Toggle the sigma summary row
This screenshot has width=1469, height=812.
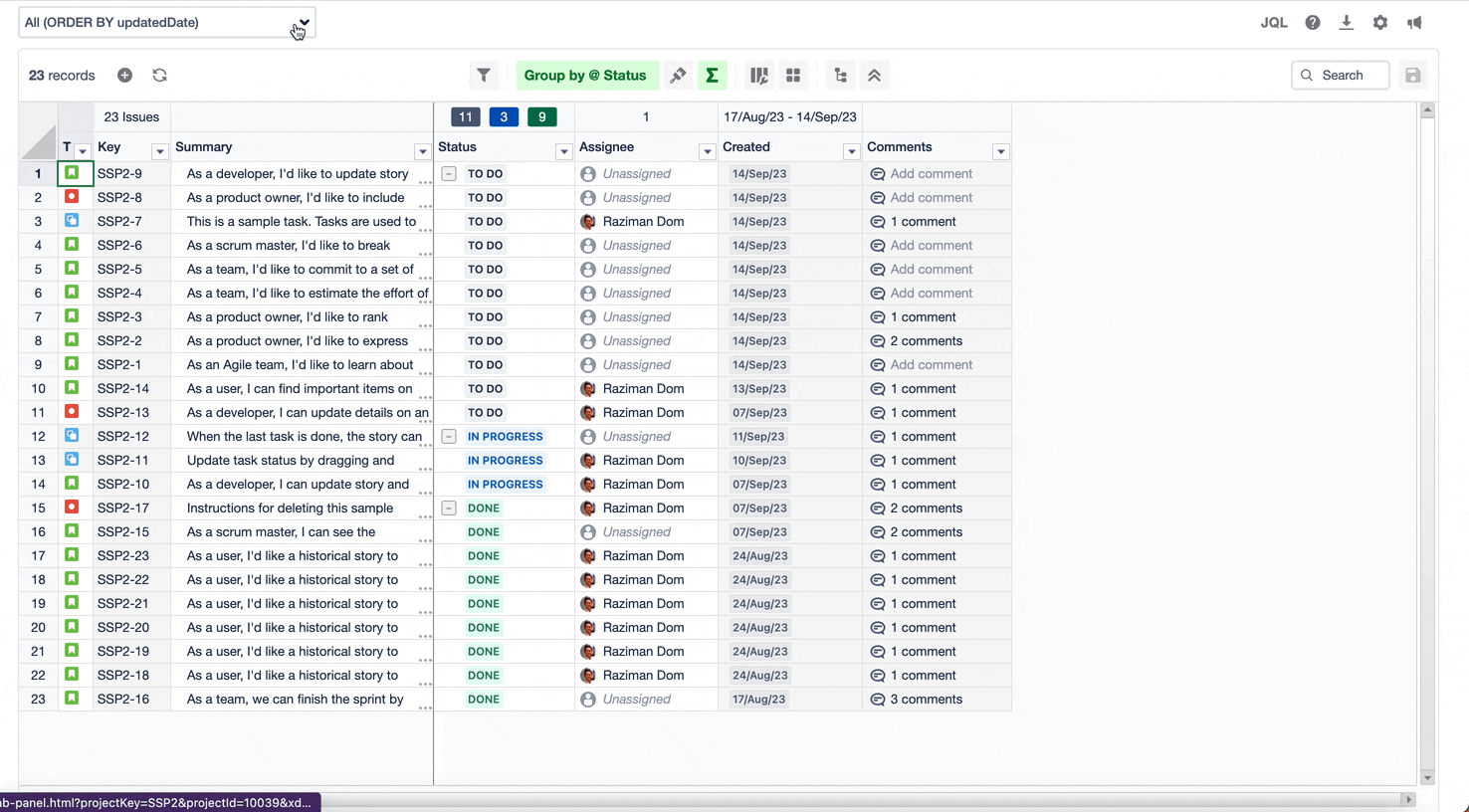[712, 76]
